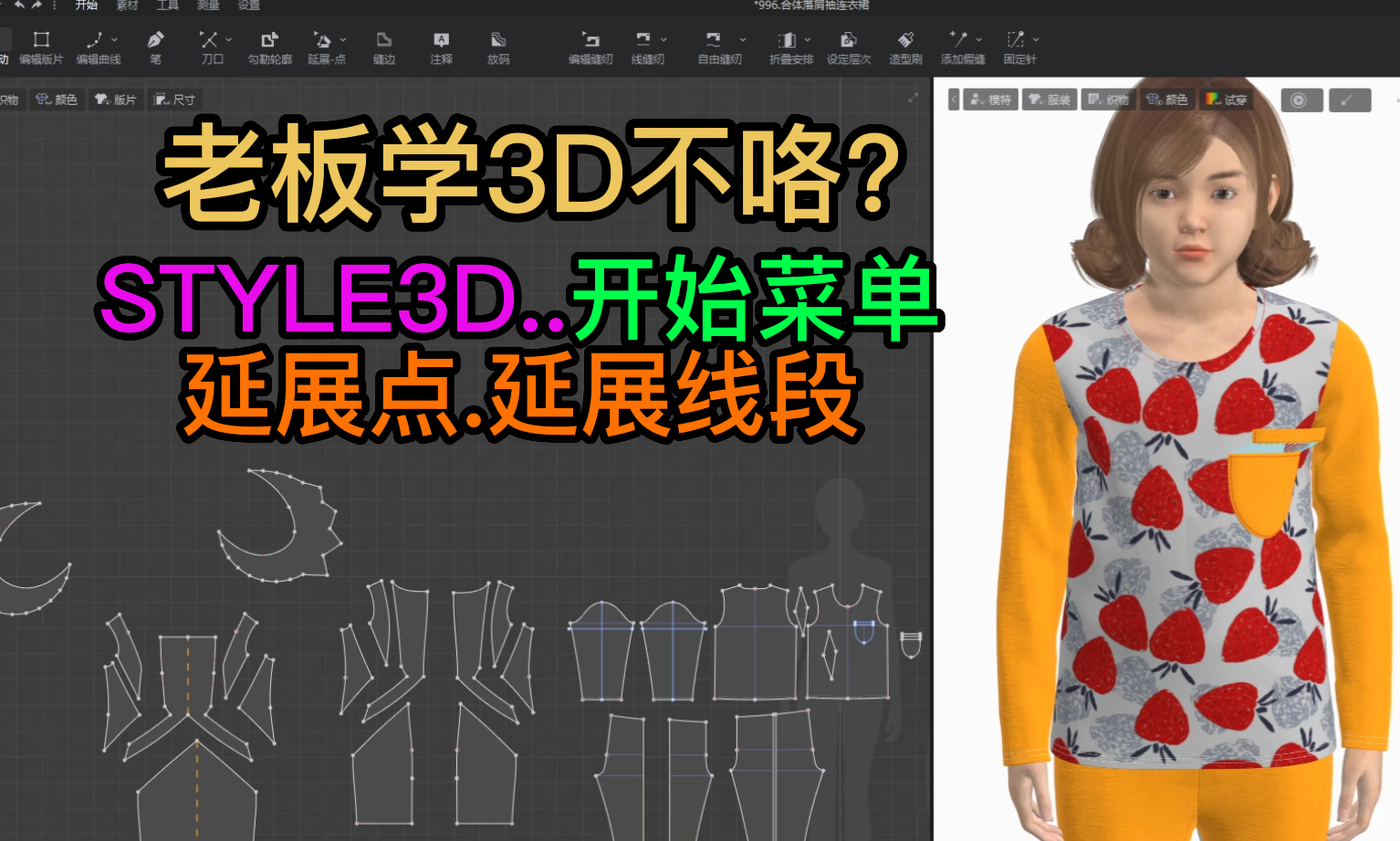Toggle 版片 display in the 2D window
1400x841 pixels.
tap(116, 100)
